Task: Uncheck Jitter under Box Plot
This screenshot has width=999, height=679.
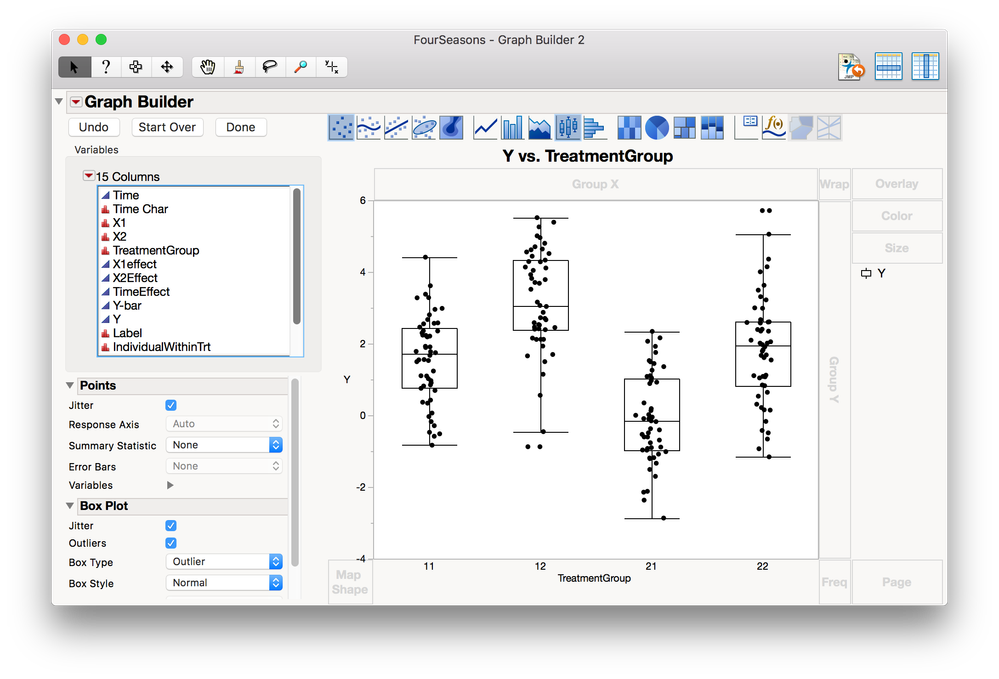Action: pos(171,525)
